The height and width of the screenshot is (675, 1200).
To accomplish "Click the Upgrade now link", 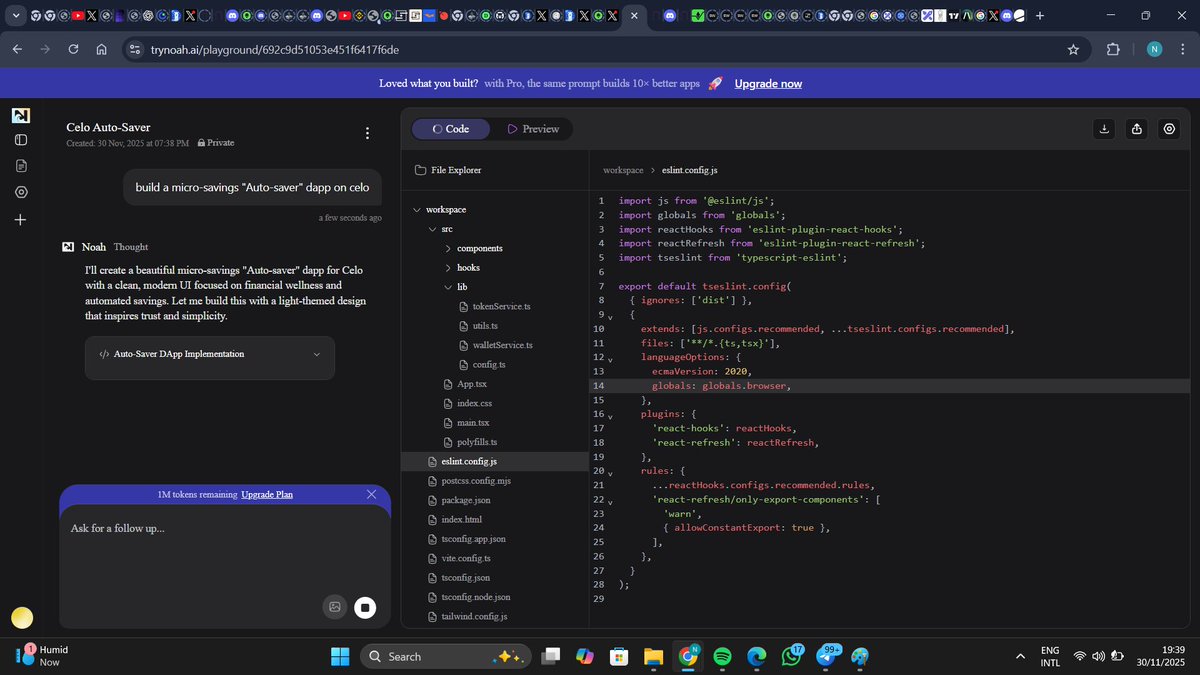I will pyautogui.click(x=768, y=84).
